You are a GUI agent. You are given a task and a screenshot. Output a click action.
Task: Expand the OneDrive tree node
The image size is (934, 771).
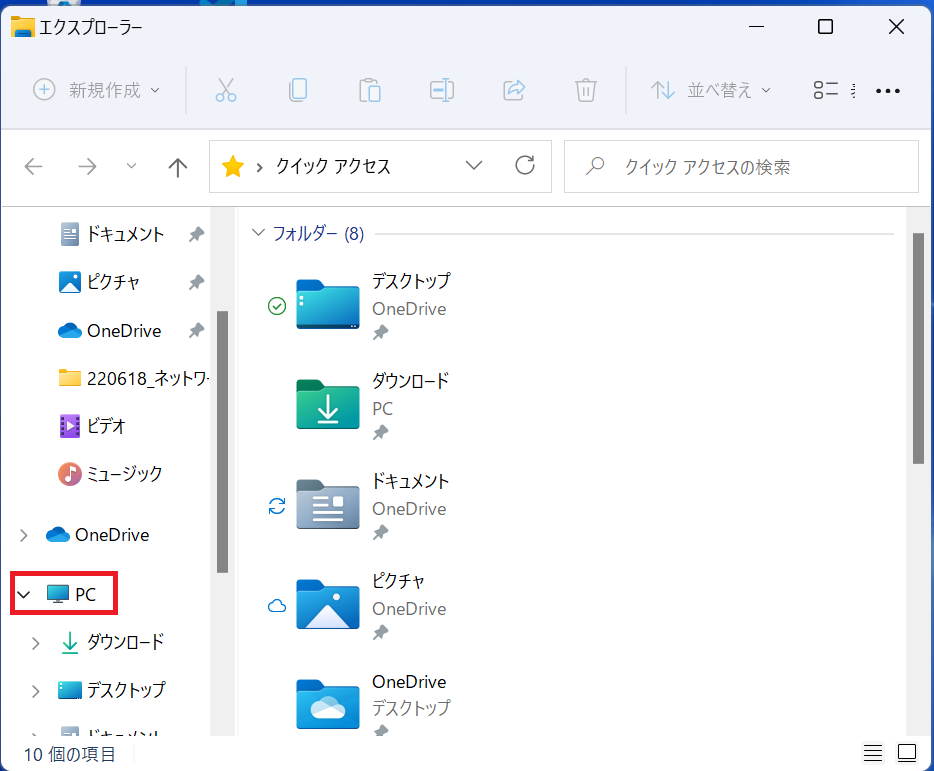(24, 535)
